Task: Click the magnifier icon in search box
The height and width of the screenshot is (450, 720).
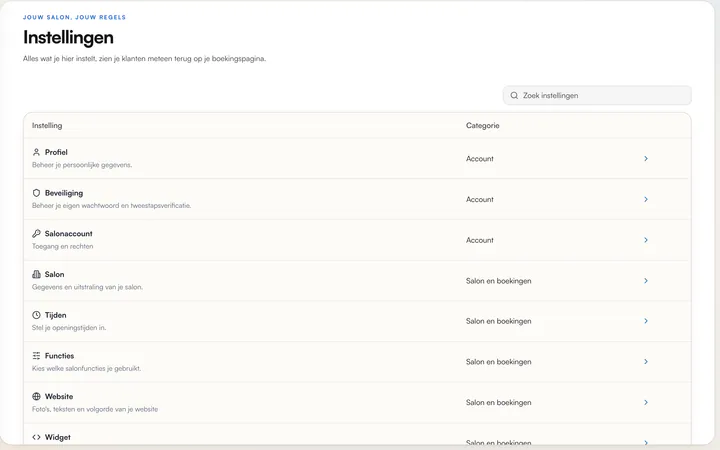Action: click(x=514, y=96)
